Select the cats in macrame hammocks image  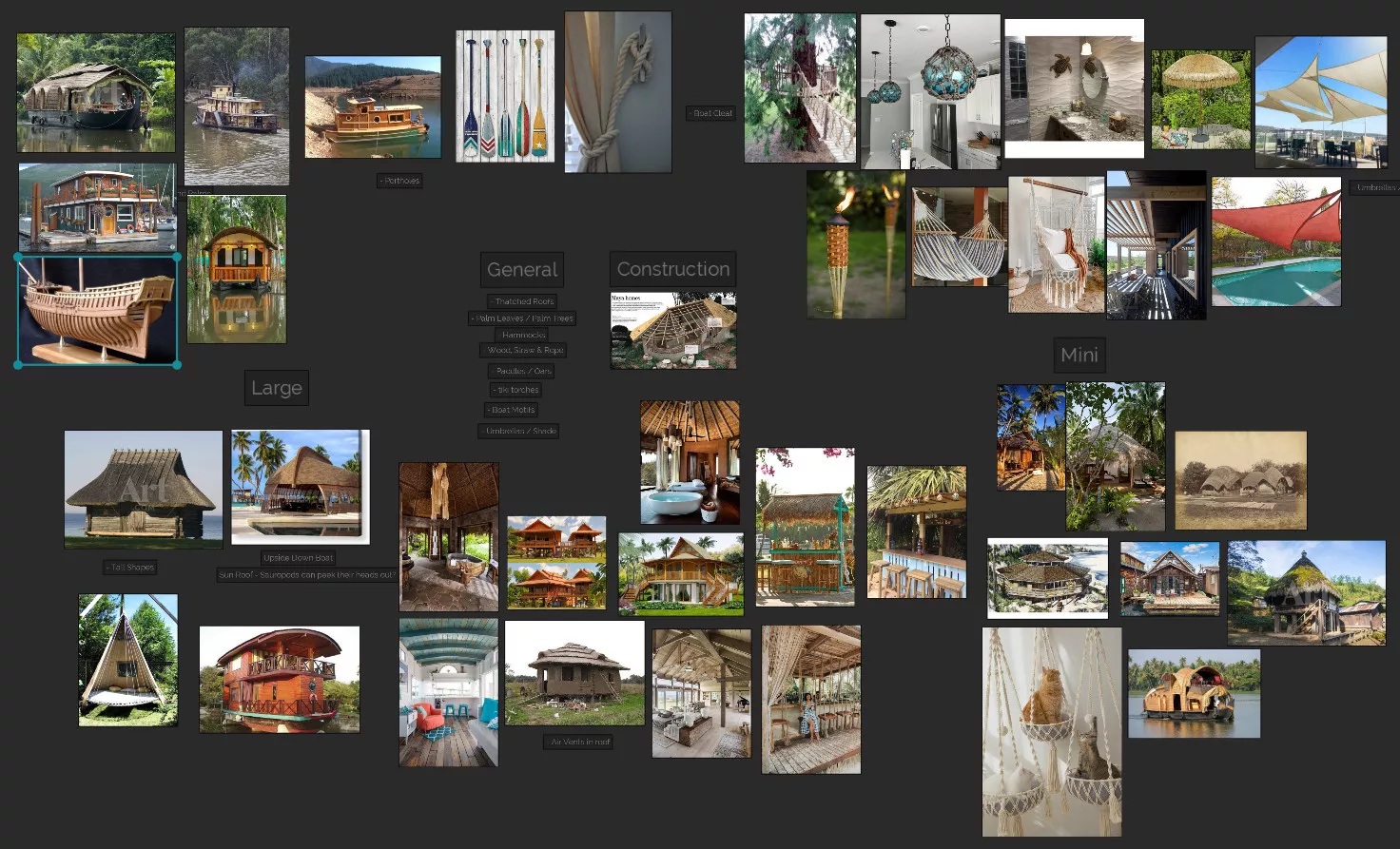coord(1051,731)
